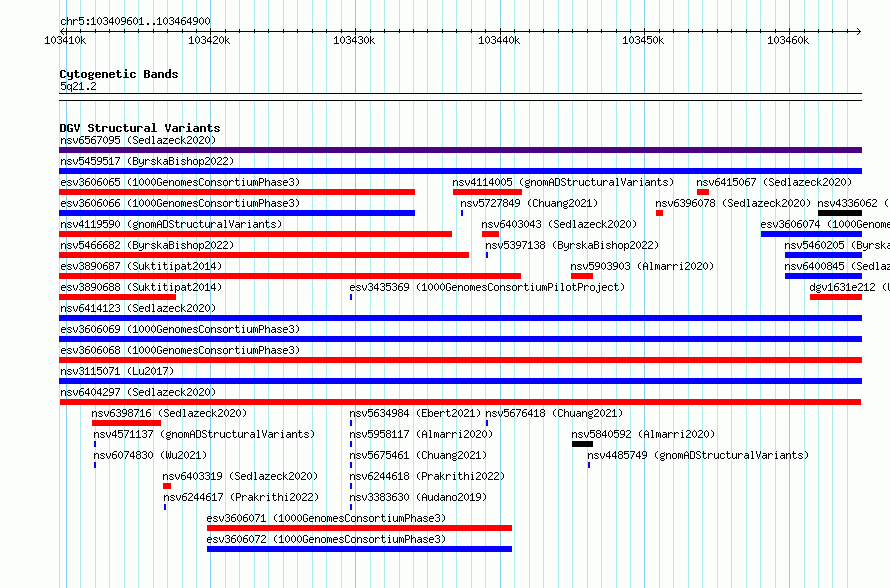Click the blue bar under esv3606066
The width and height of the screenshot is (890, 588).
pyautogui.click(x=237, y=213)
